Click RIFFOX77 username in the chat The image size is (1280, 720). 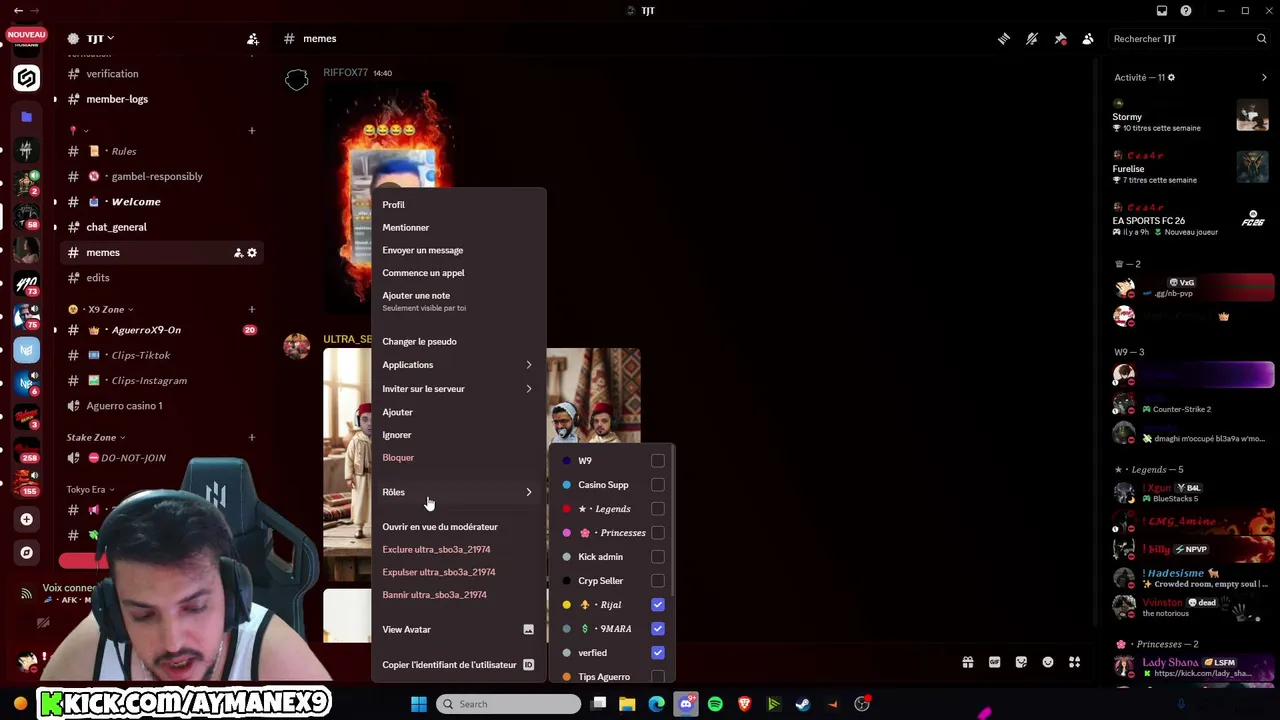(x=346, y=73)
